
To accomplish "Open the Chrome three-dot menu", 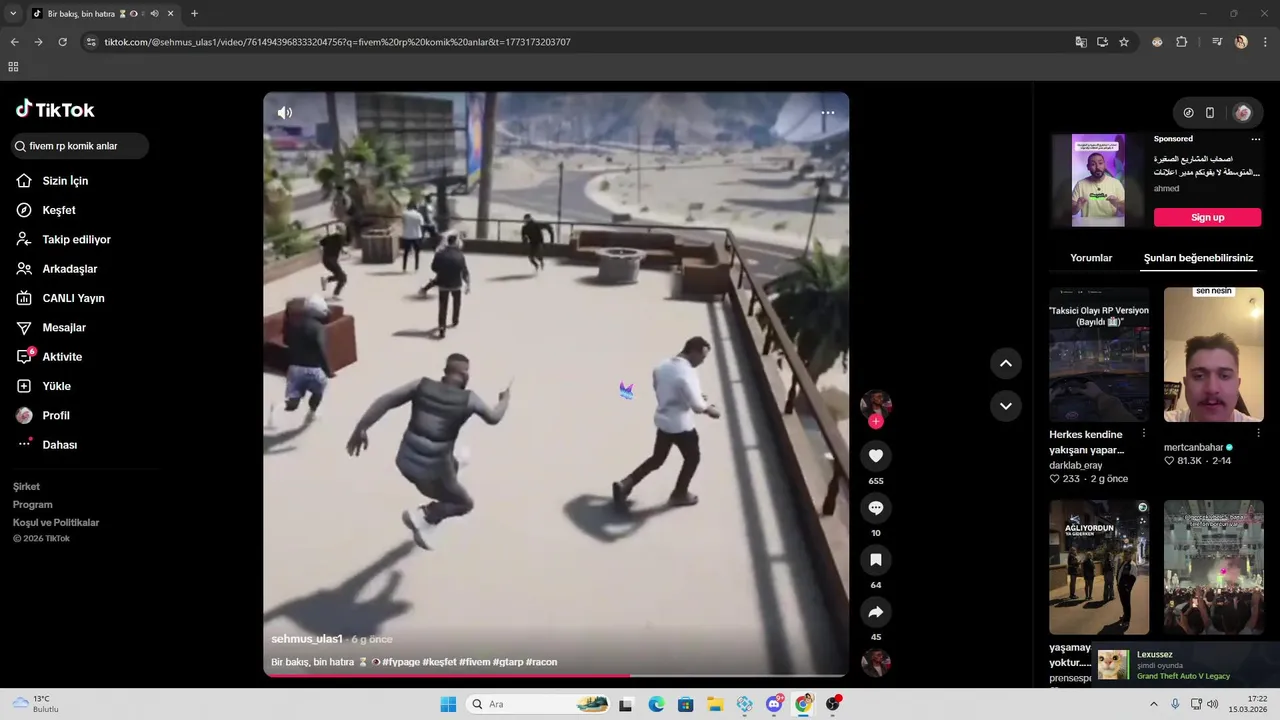I will (1265, 42).
